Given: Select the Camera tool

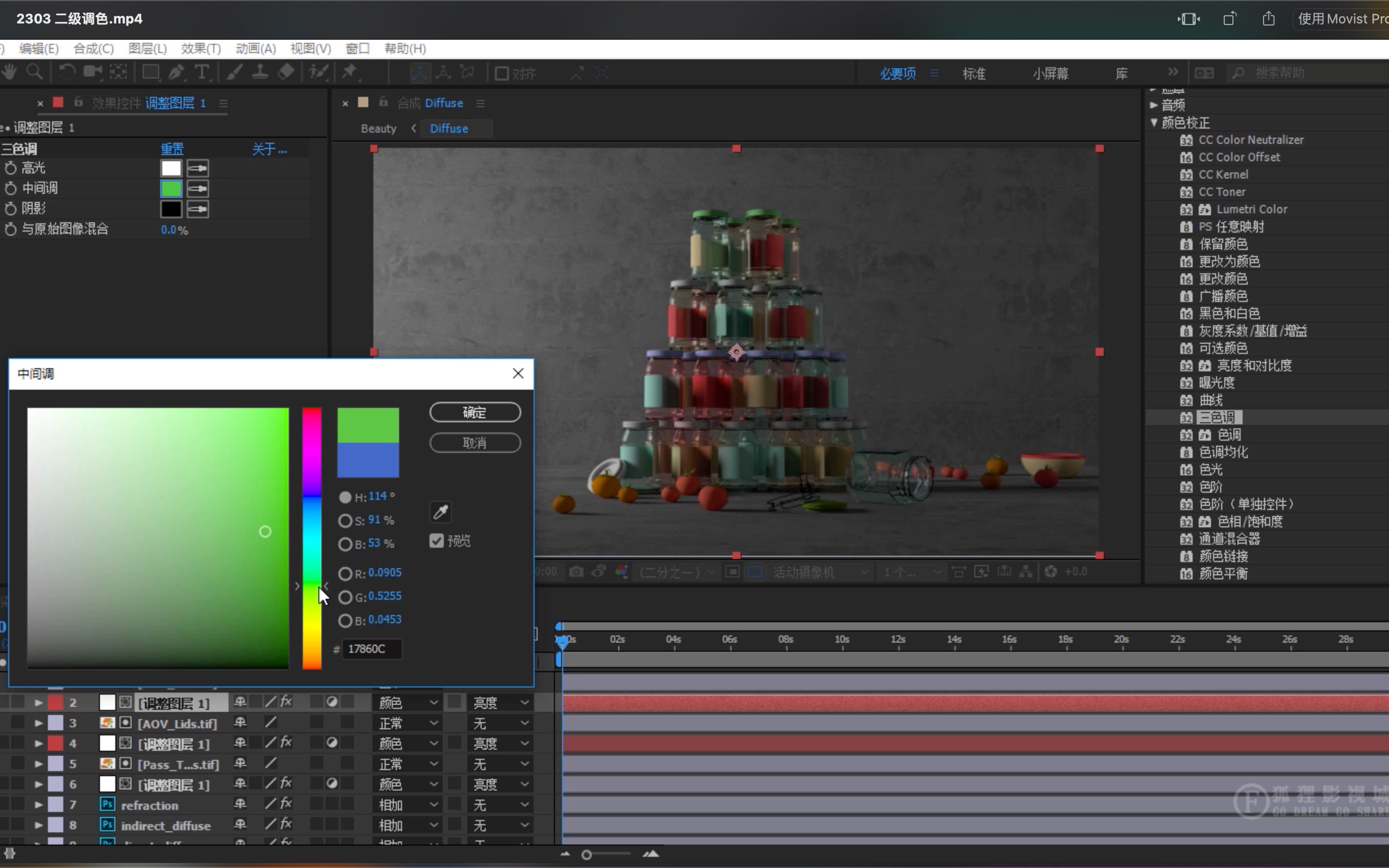Looking at the screenshot, I should (92, 72).
